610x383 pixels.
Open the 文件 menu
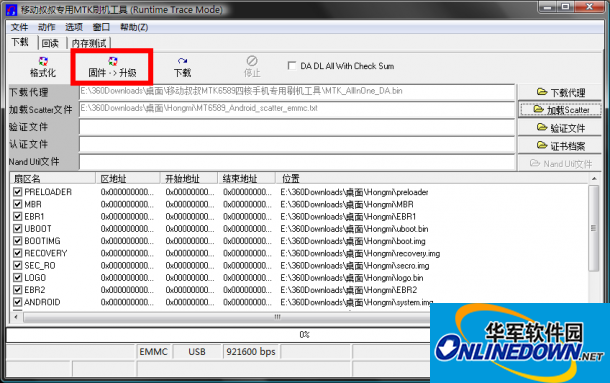tap(19, 27)
